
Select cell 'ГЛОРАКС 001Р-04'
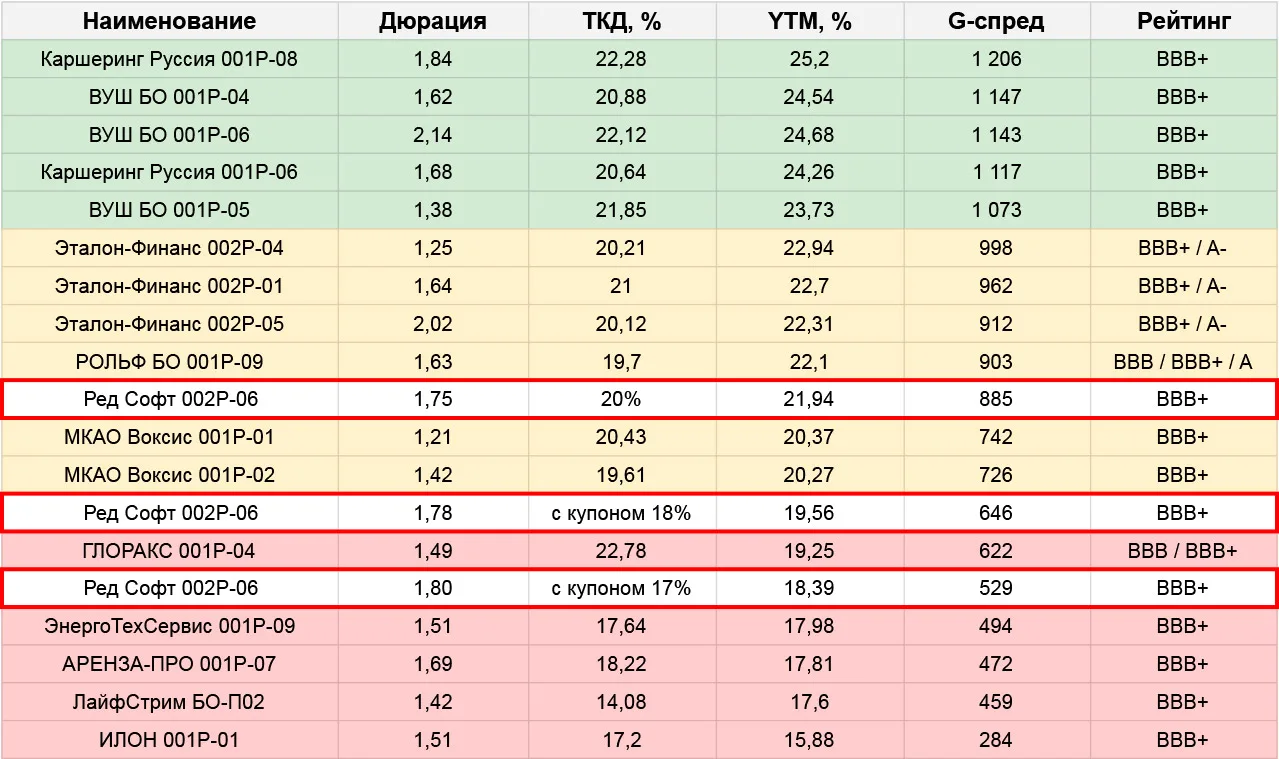[169, 551]
